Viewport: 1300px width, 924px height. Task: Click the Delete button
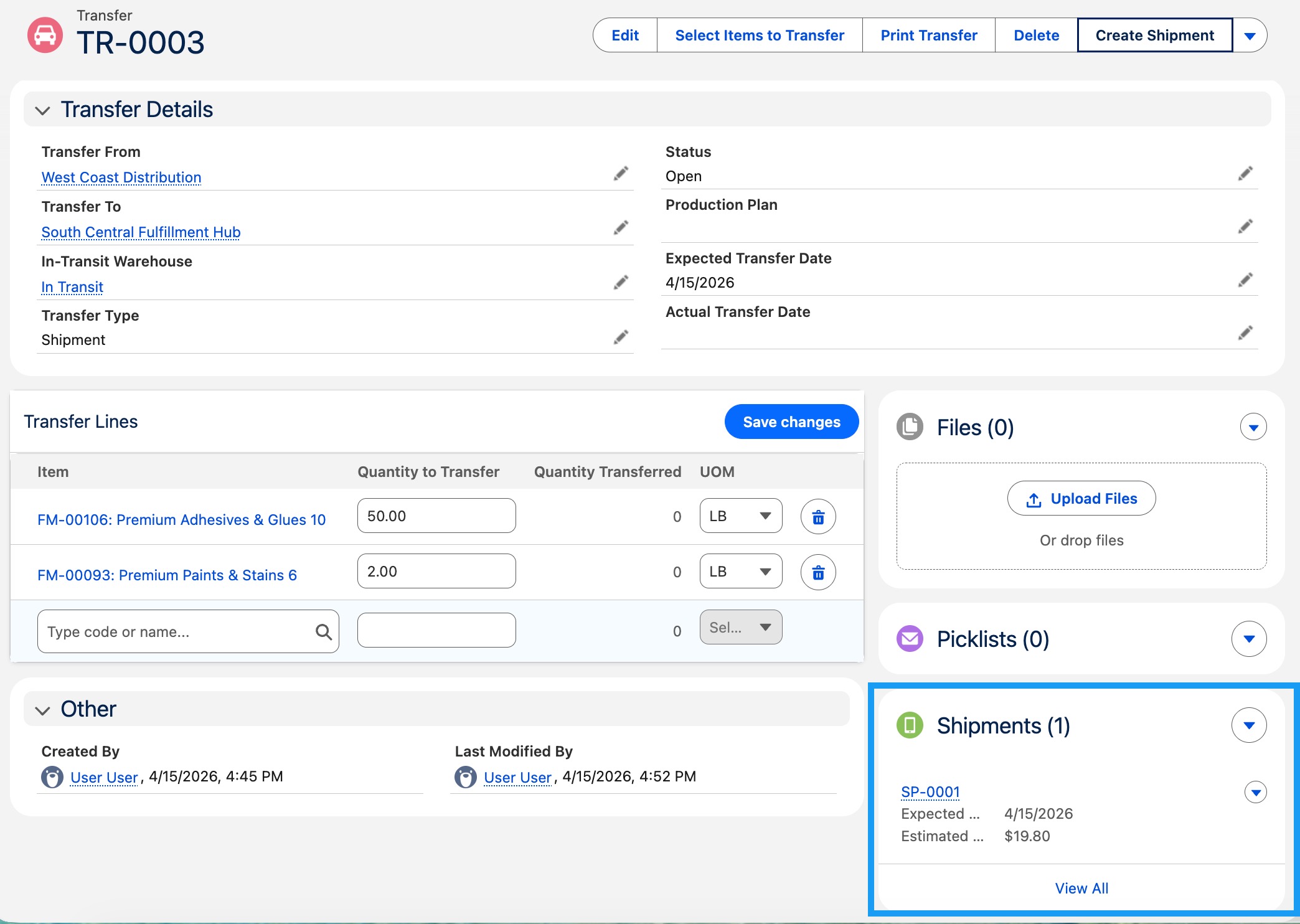(x=1036, y=35)
